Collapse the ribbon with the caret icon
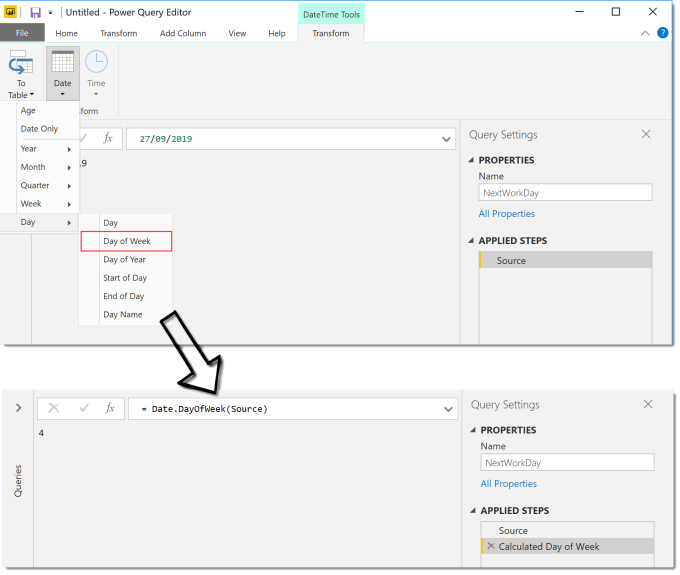The image size is (680, 575). tap(645, 33)
